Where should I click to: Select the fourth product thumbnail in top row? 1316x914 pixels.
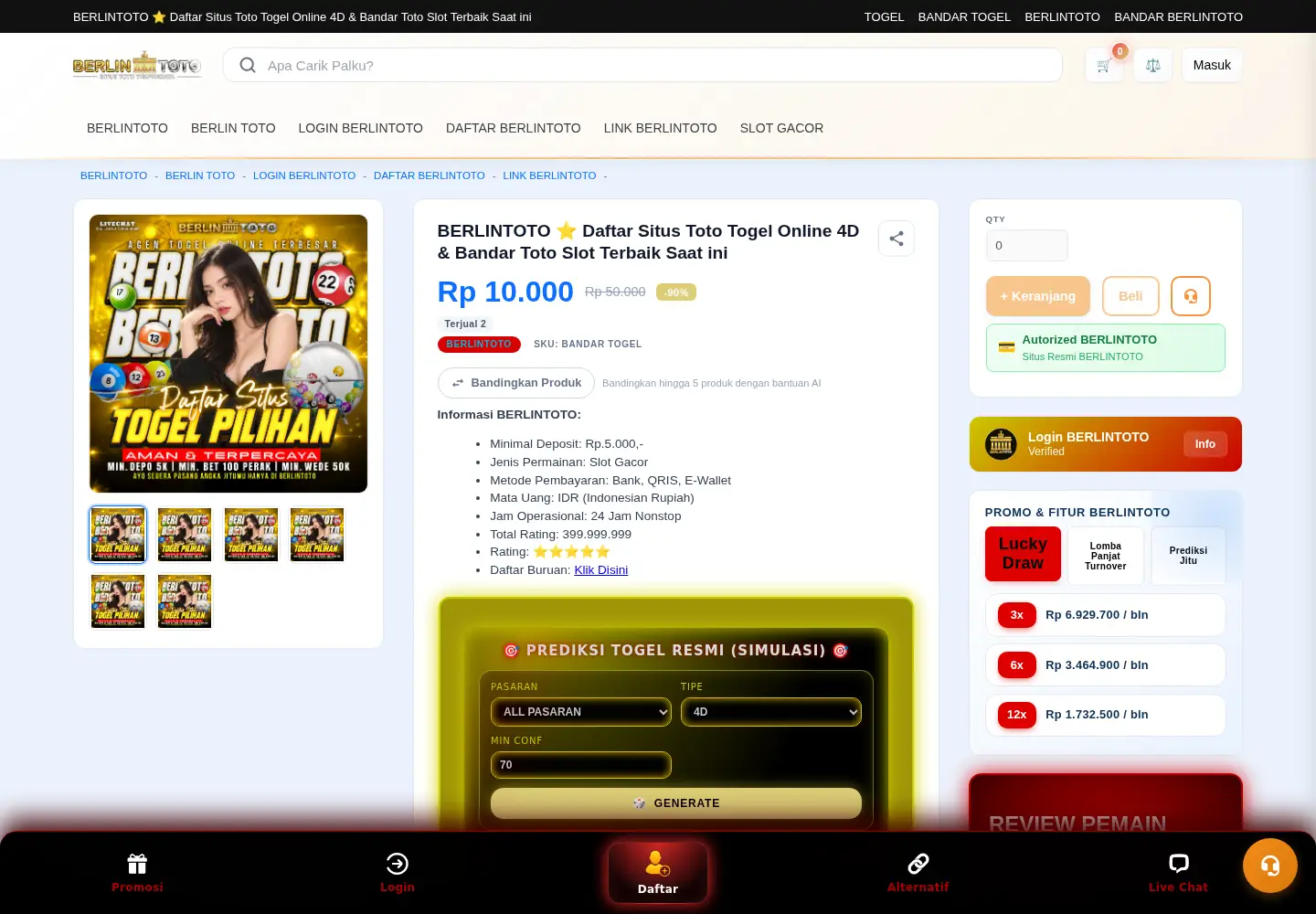coord(317,535)
